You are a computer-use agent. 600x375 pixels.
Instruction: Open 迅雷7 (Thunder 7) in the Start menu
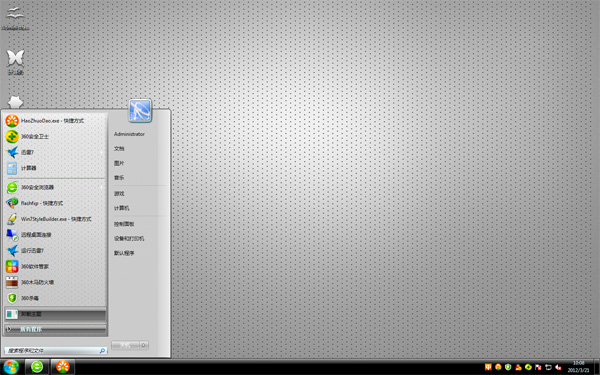click(x=55, y=152)
